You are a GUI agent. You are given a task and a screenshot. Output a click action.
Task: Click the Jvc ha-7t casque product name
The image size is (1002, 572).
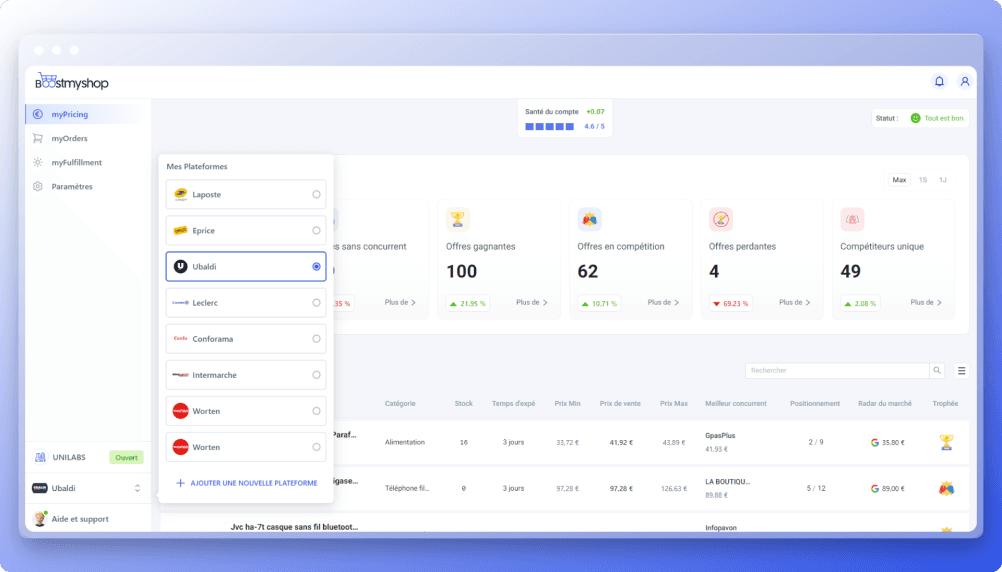tap(294, 527)
